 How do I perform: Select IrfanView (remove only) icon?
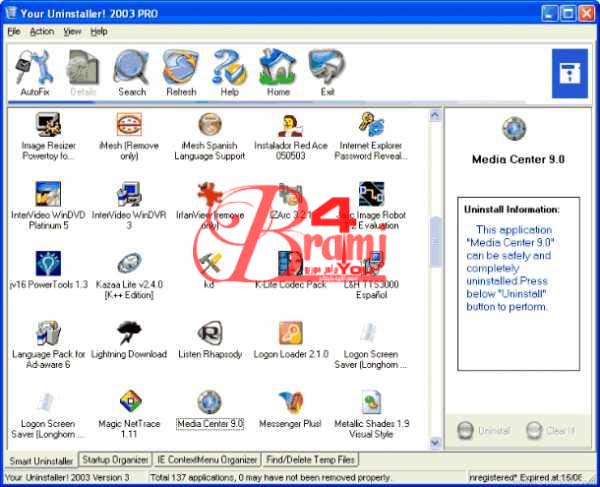(210, 194)
